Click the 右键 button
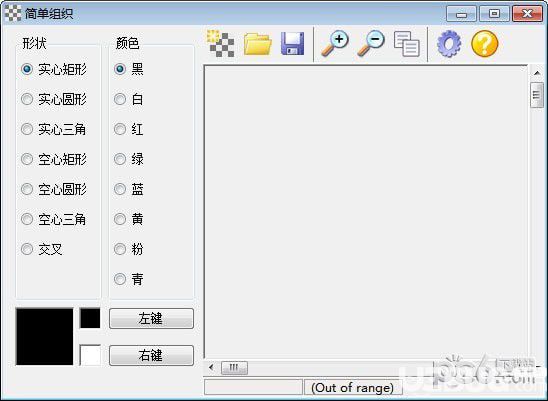The width and height of the screenshot is (548, 401). point(151,355)
